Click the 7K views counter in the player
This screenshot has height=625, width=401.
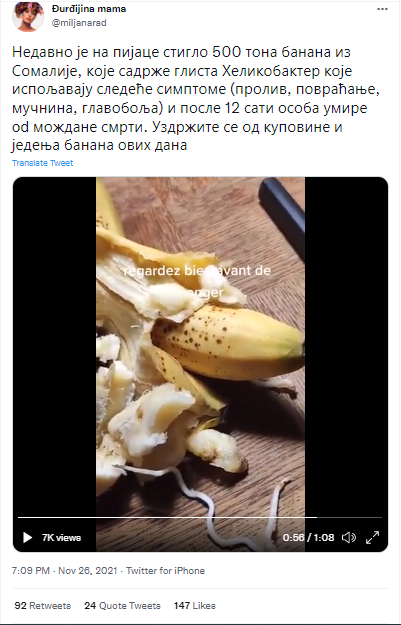(x=61, y=538)
